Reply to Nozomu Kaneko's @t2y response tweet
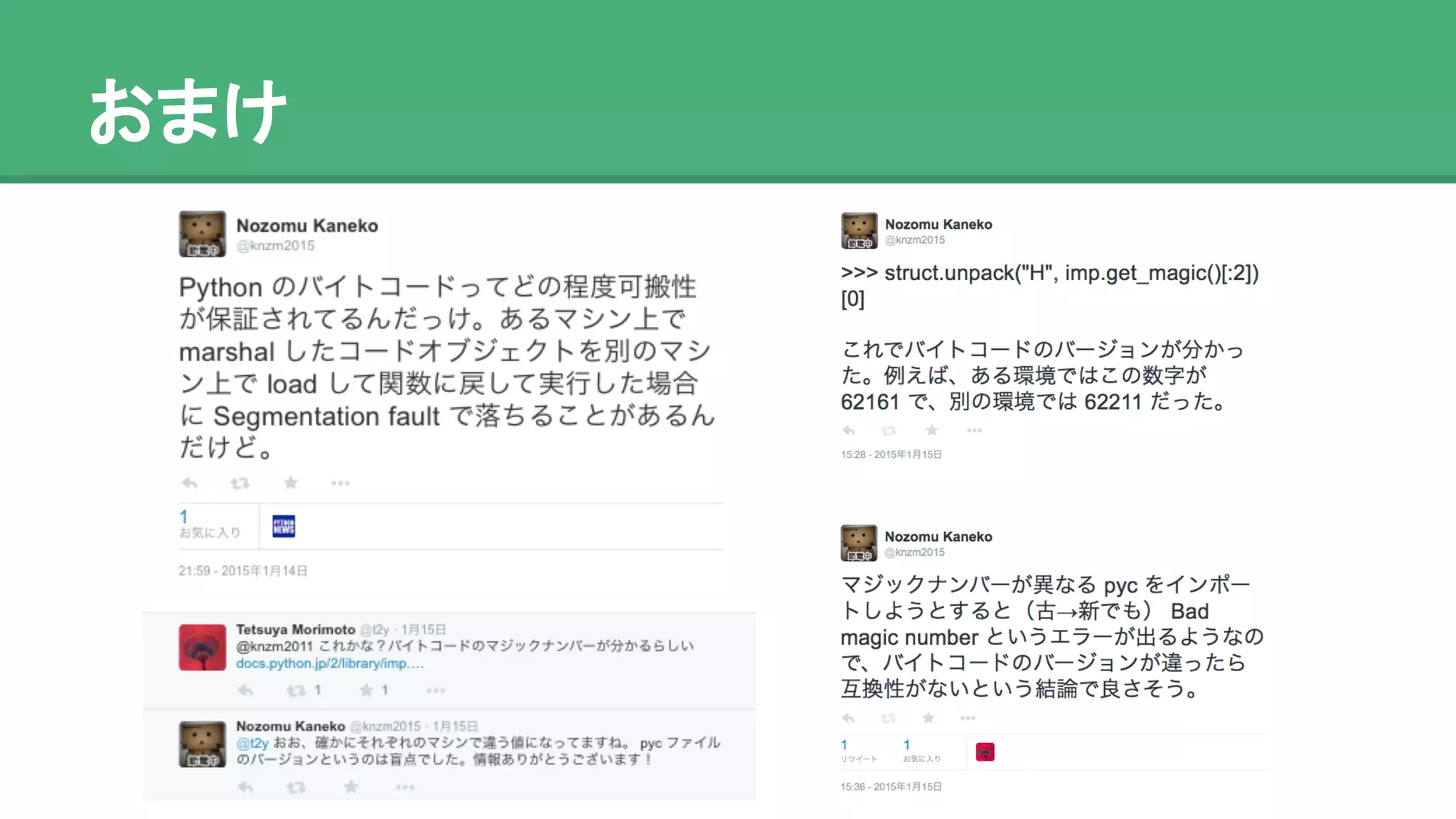 tap(245, 787)
